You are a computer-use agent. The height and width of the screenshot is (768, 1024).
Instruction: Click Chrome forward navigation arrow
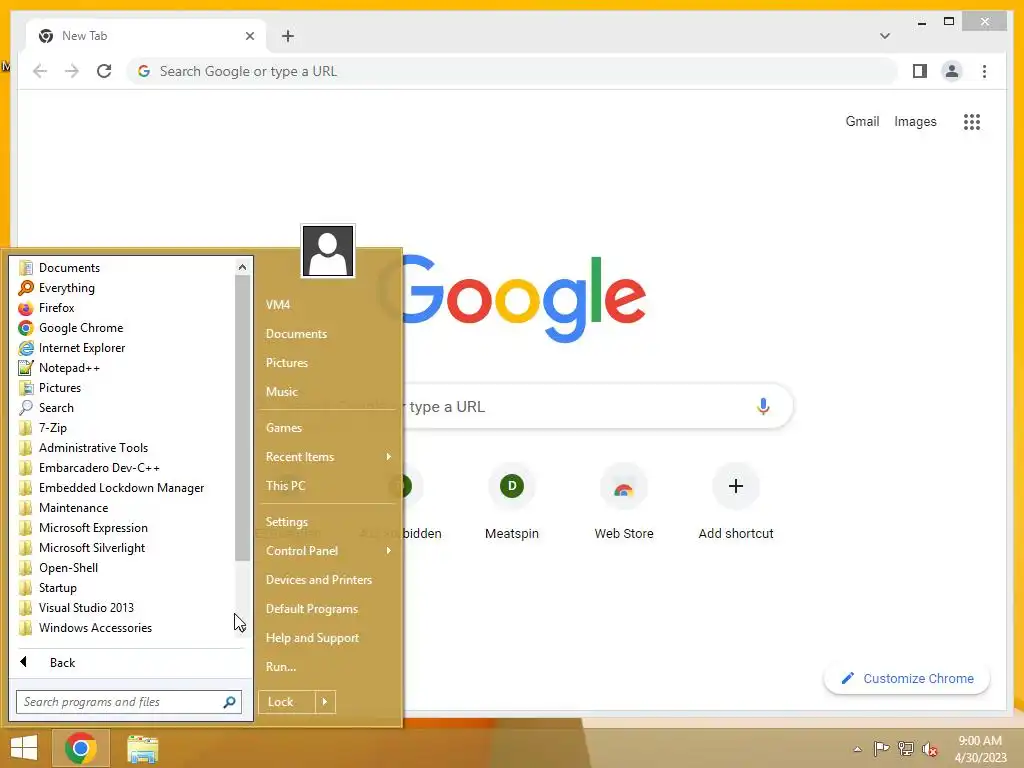point(72,71)
